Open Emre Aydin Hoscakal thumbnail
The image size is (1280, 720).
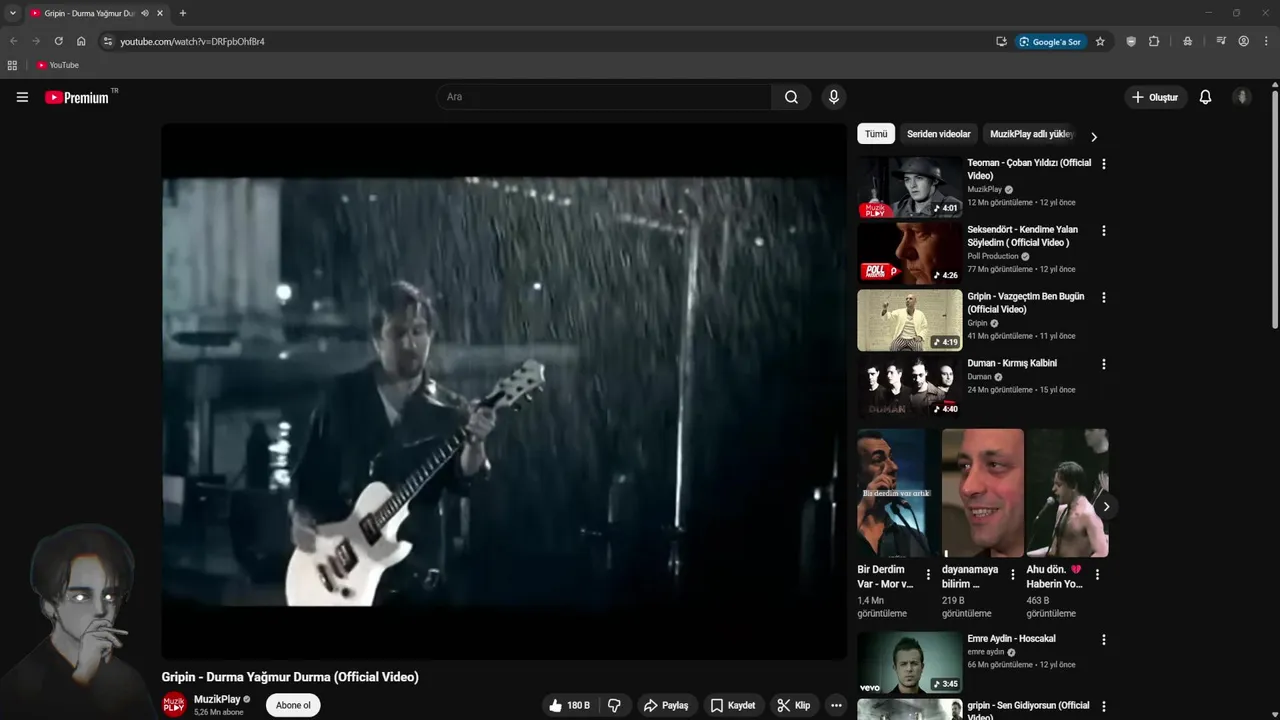[x=910, y=663]
